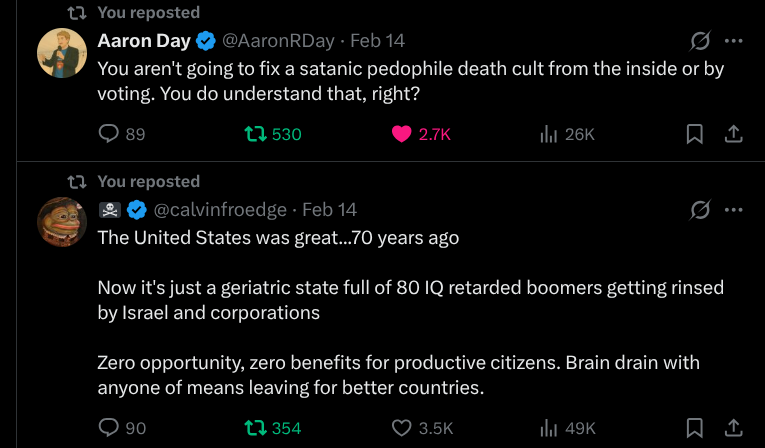This screenshot has height=448, width=765.
Task: Undo repost on Aaron Day's post
Action: click(x=257, y=134)
